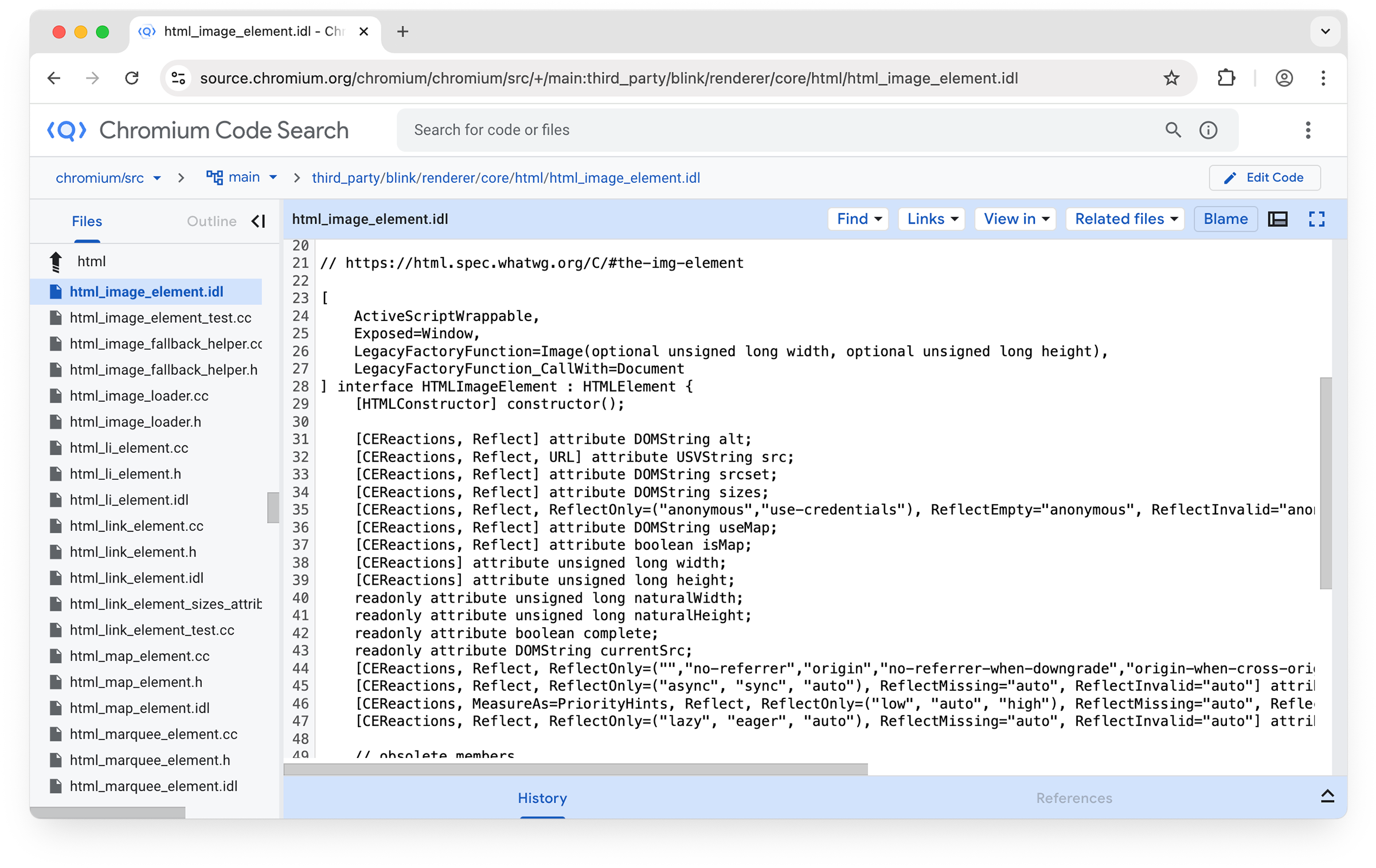The height and width of the screenshot is (868, 1376).
Task: Bookmark this page with the star icon
Action: [1171, 78]
